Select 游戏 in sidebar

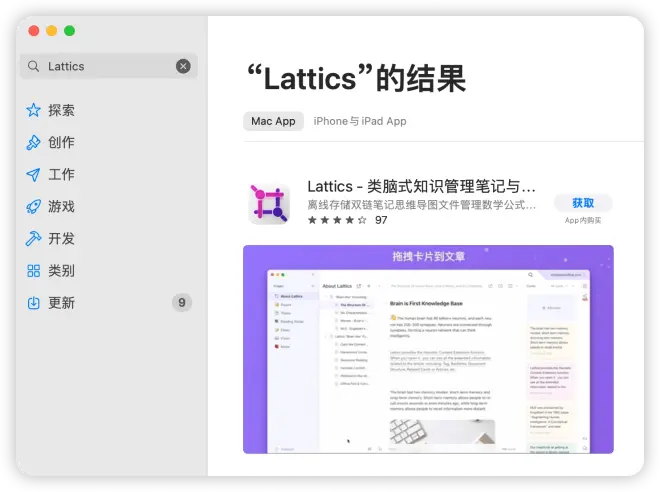point(61,206)
